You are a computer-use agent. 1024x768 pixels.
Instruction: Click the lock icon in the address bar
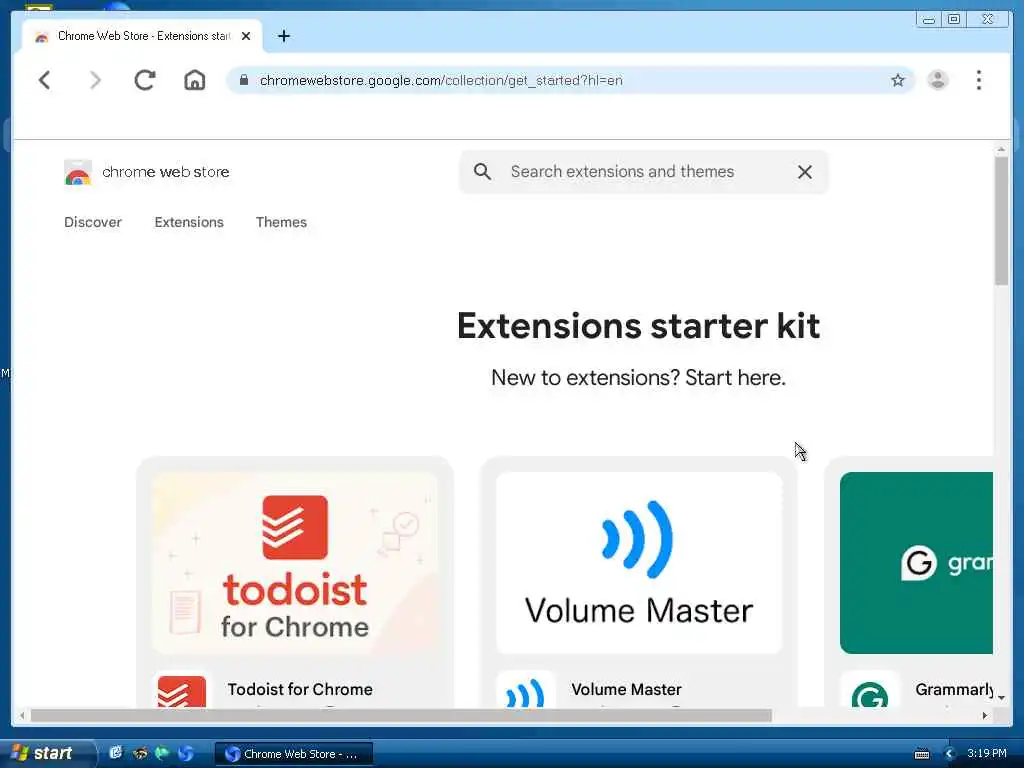click(244, 80)
